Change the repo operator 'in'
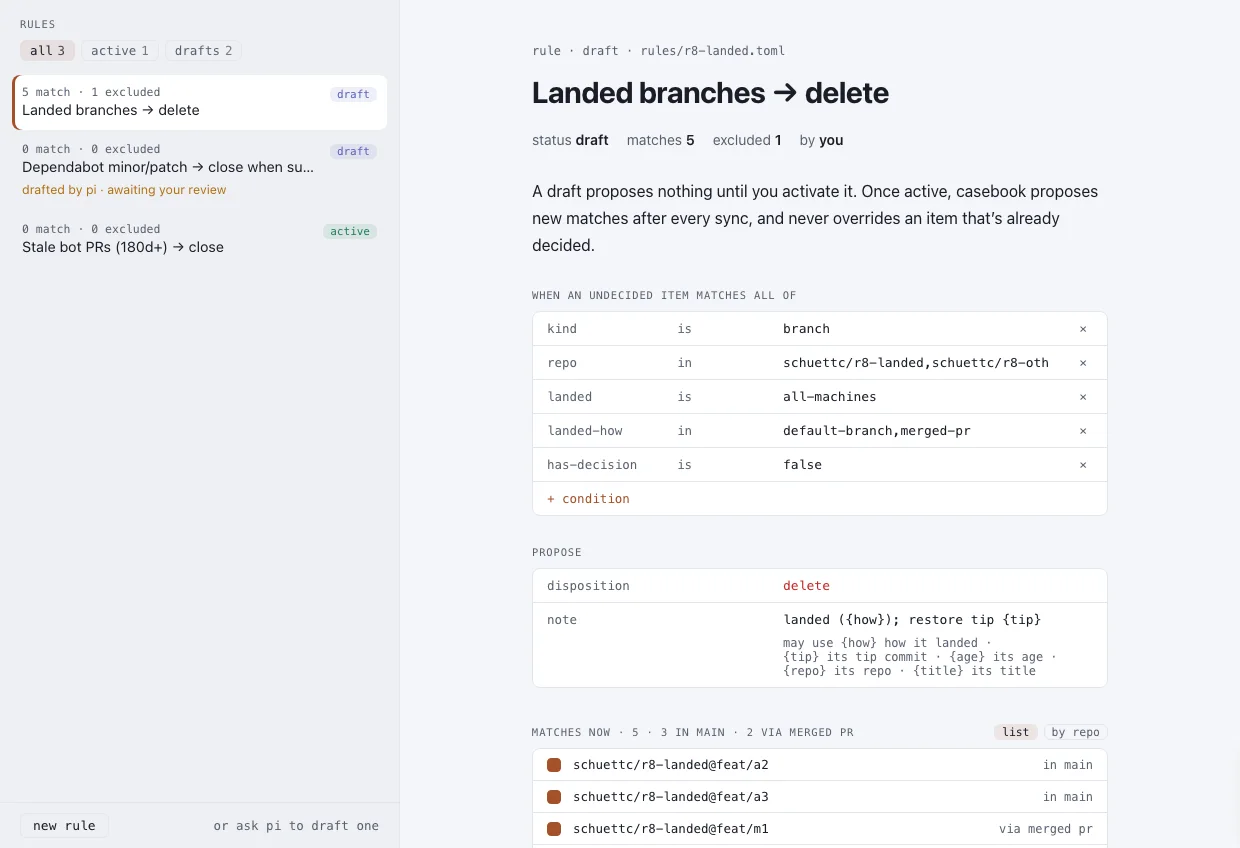This screenshot has height=848, width=1240. coord(685,363)
